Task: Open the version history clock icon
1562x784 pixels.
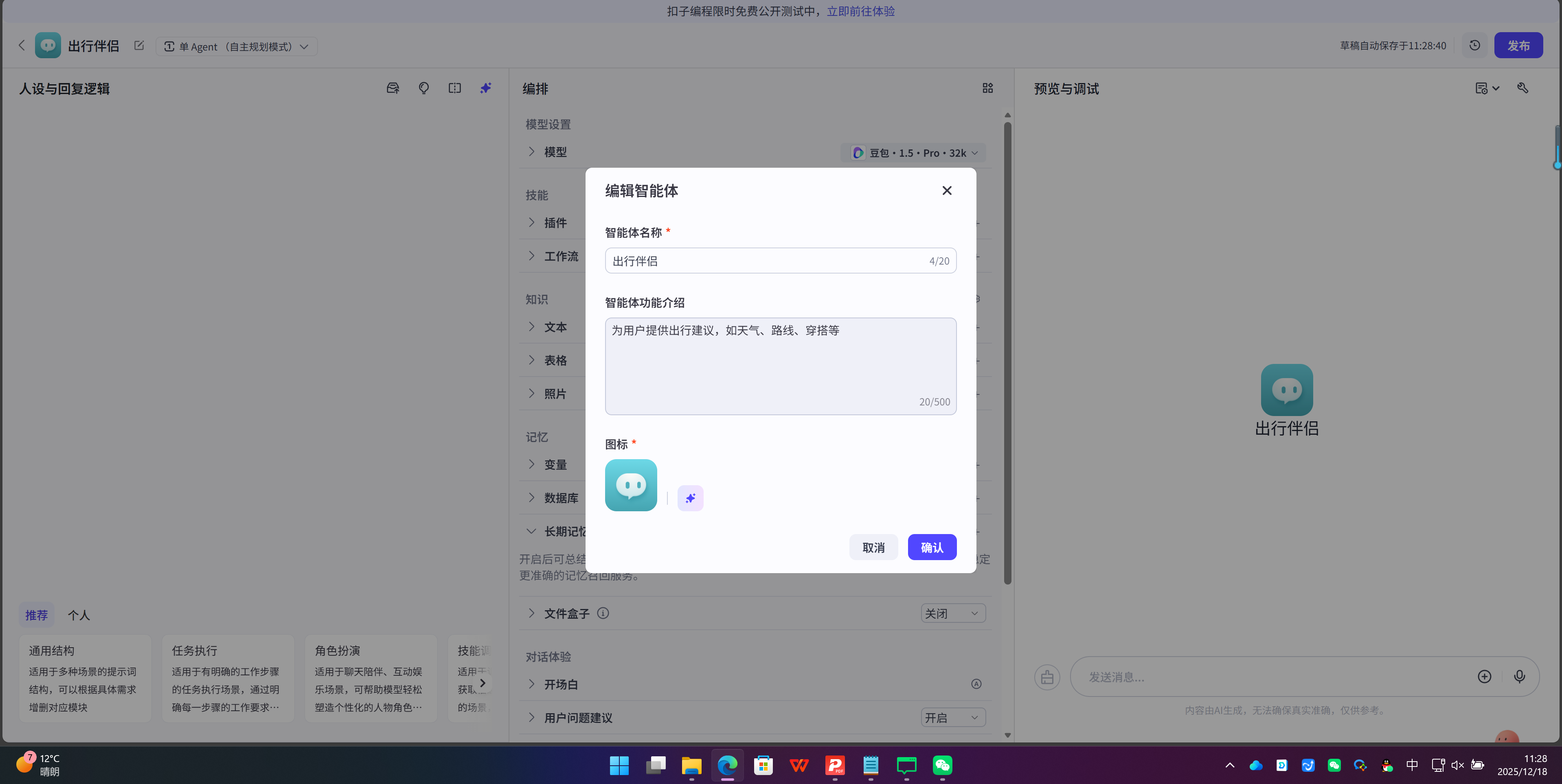Action: [1475, 46]
